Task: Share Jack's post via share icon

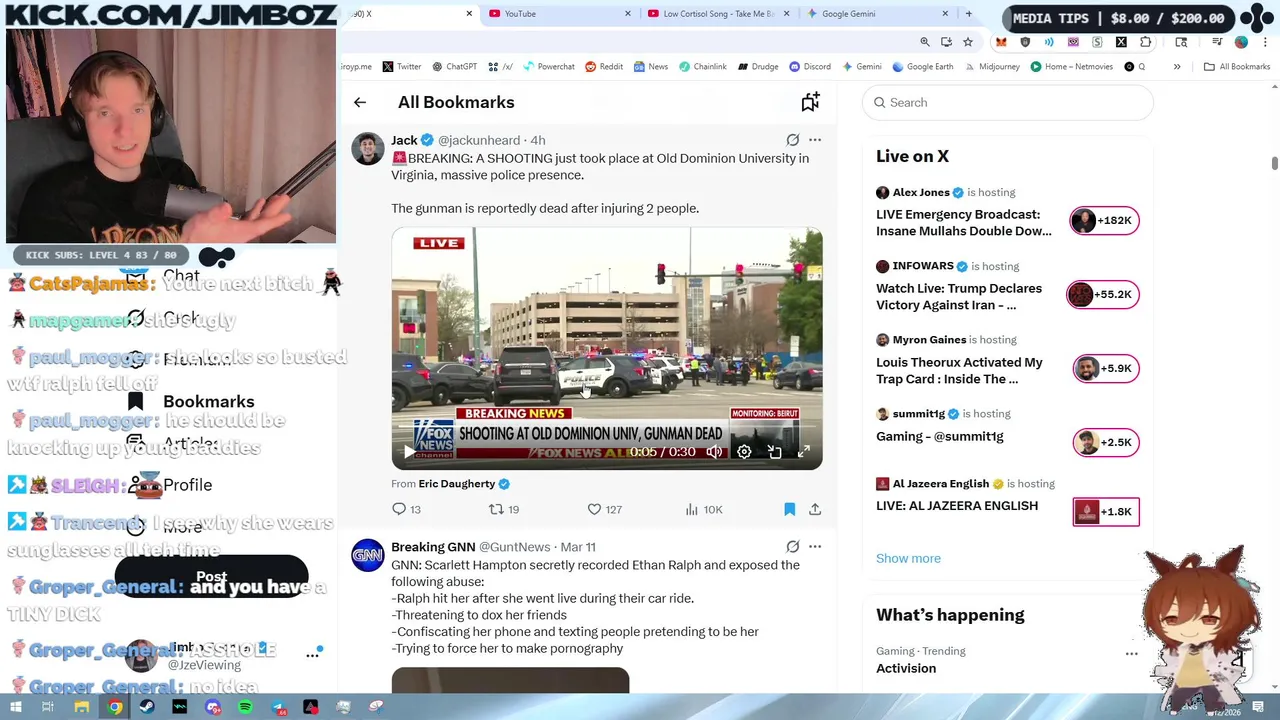Action: pyautogui.click(x=815, y=509)
